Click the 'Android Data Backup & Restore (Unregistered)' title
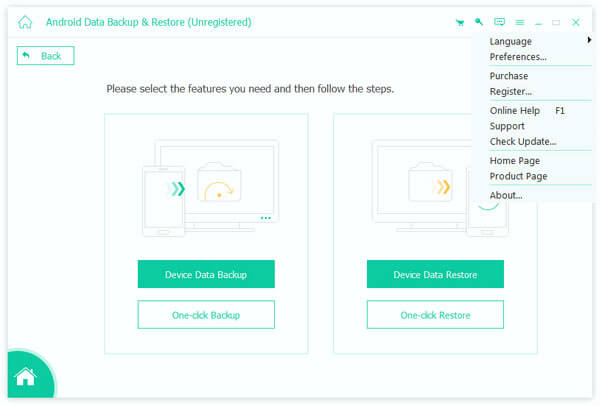The image size is (600, 406). click(x=148, y=22)
